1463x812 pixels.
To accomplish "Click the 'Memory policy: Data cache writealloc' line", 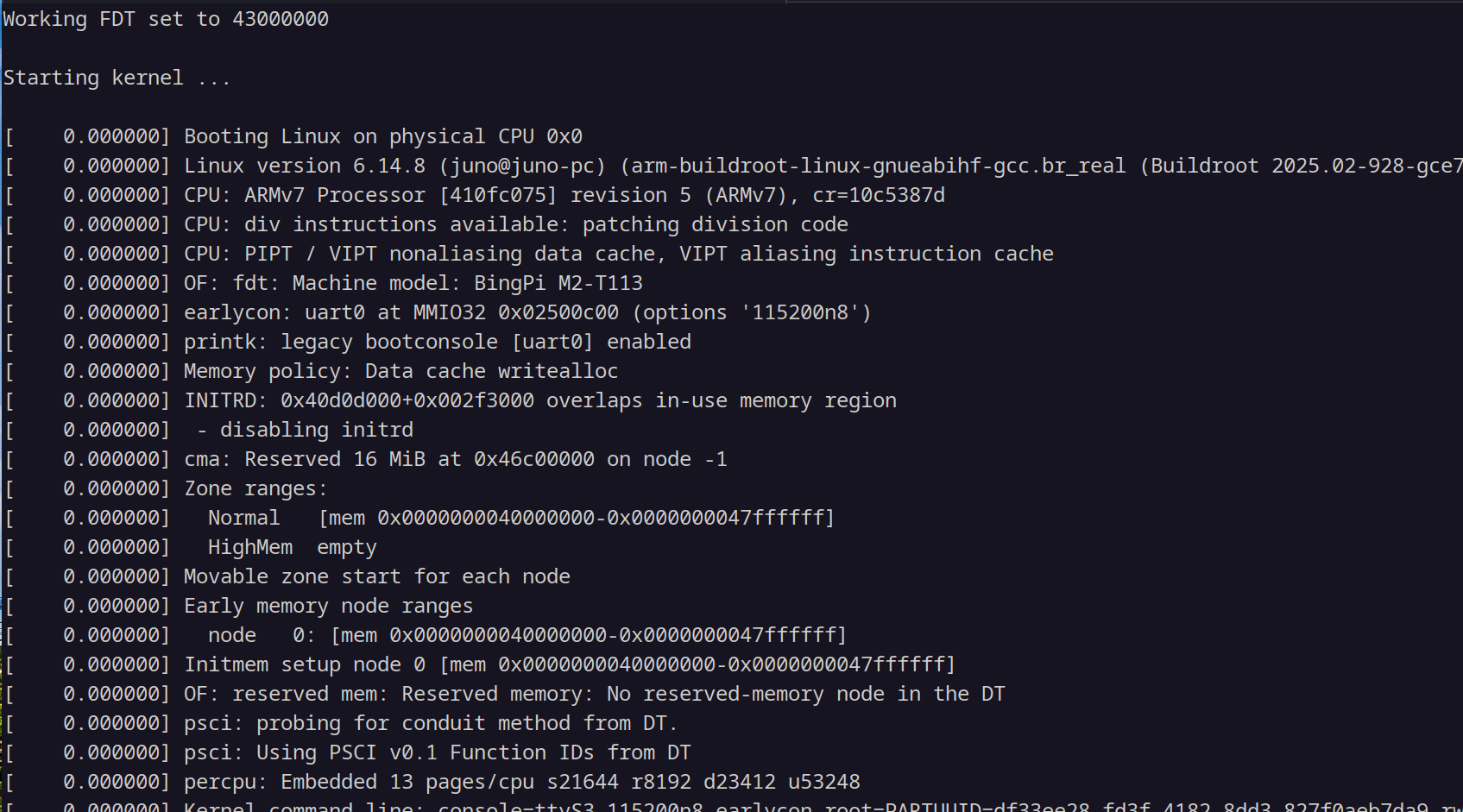I will [x=401, y=371].
